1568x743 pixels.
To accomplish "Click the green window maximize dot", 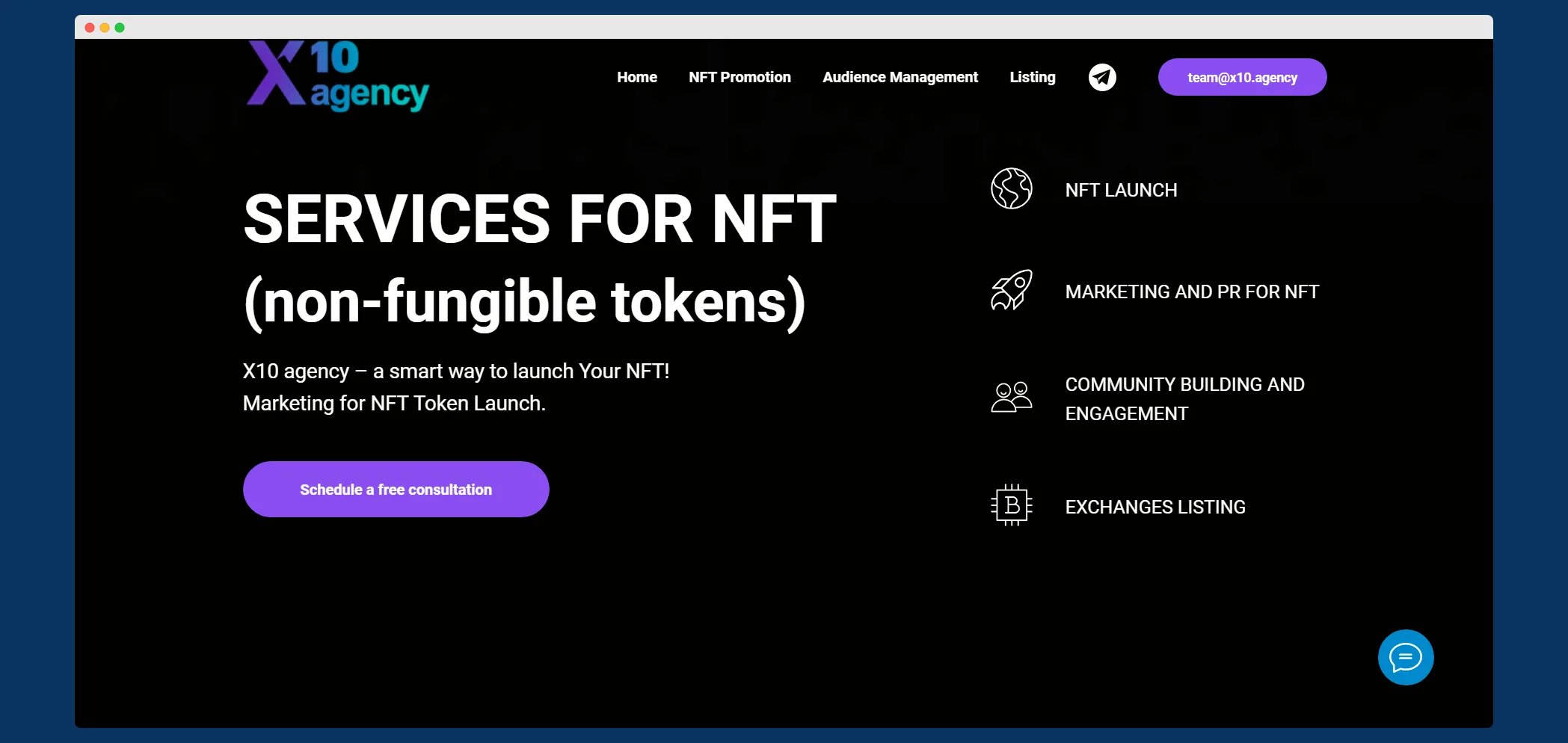I will click(x=120, y=28).
